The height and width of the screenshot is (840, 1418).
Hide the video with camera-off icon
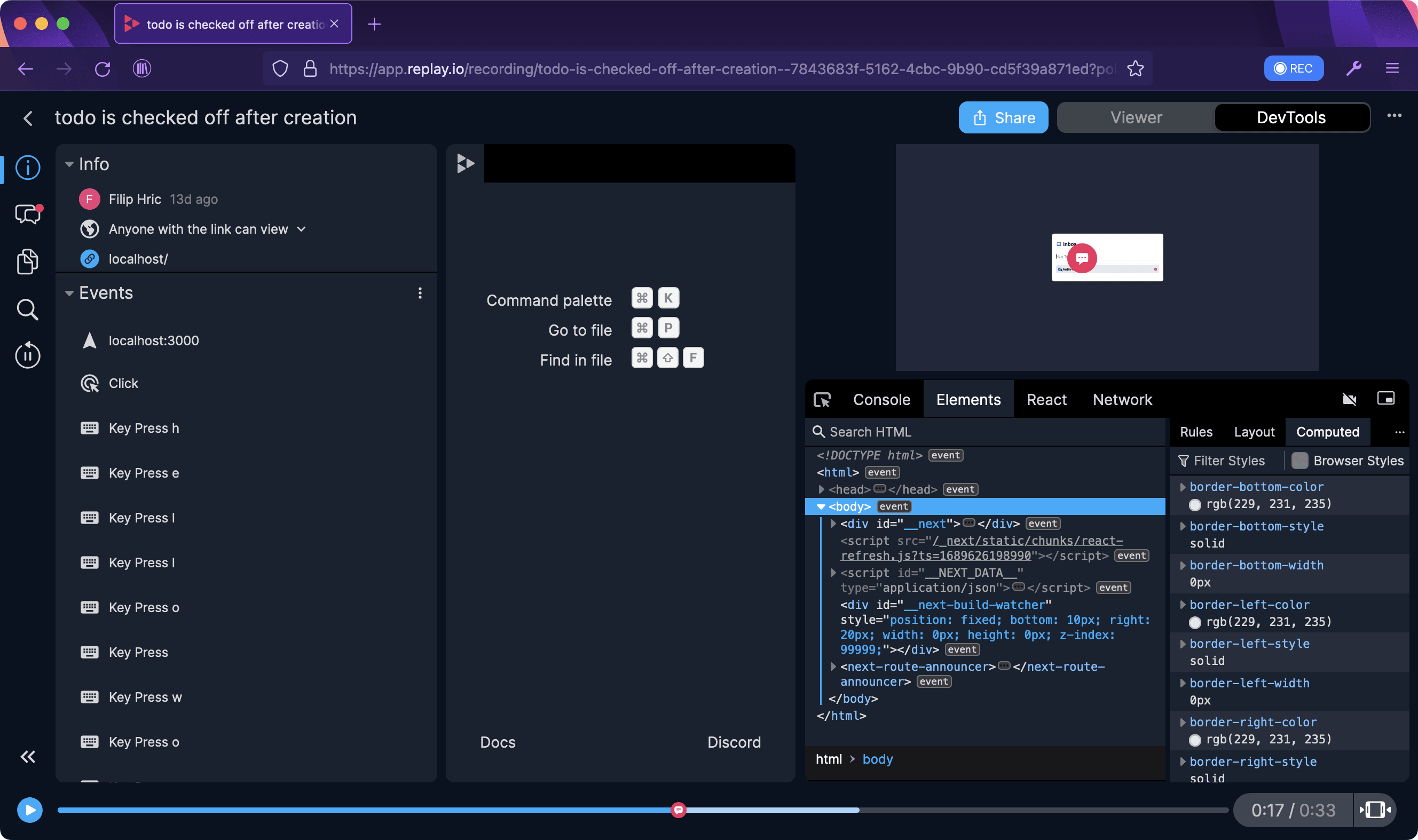click(1349, 400)
